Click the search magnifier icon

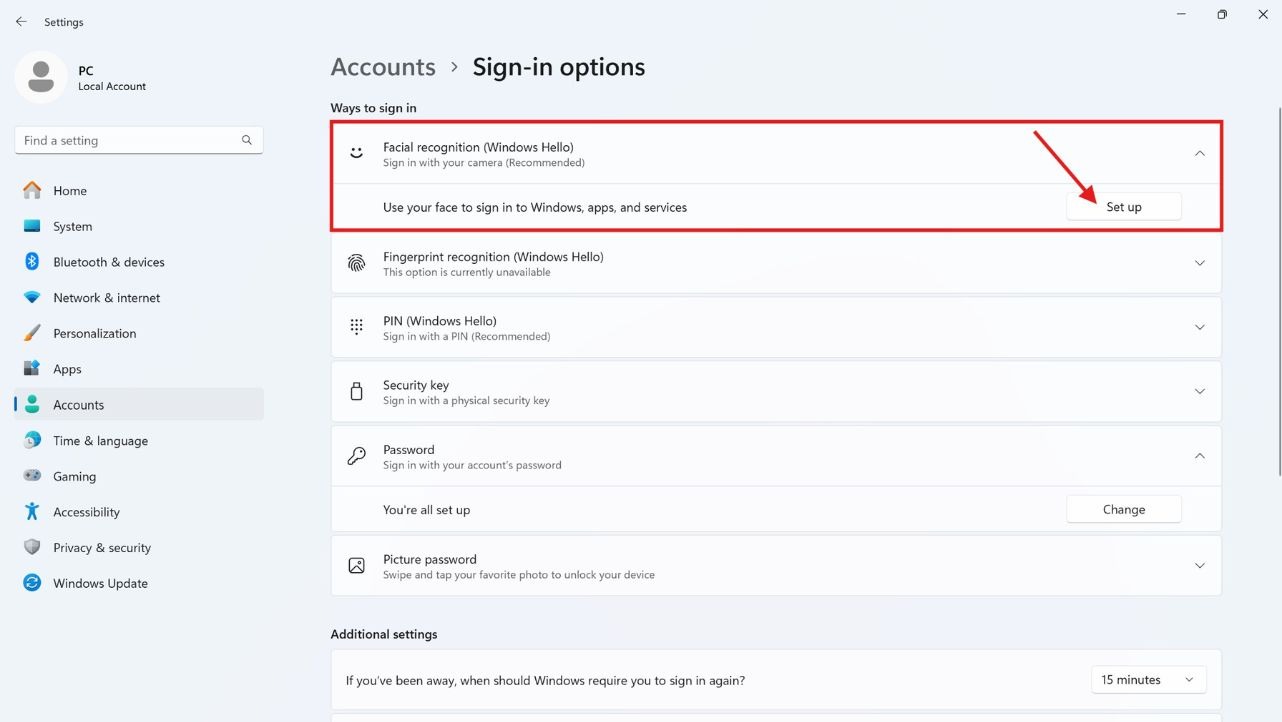pyautogui.click(x=247, y=140)
